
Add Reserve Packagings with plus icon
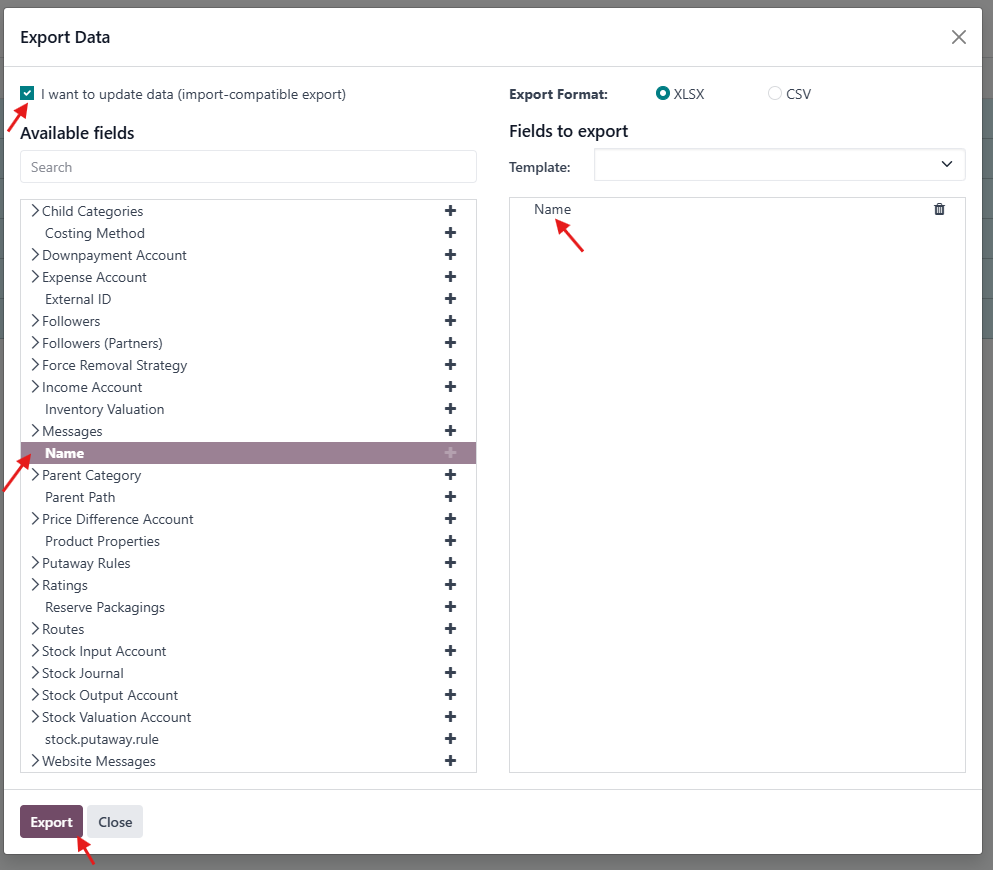click(x=450, y=607)
